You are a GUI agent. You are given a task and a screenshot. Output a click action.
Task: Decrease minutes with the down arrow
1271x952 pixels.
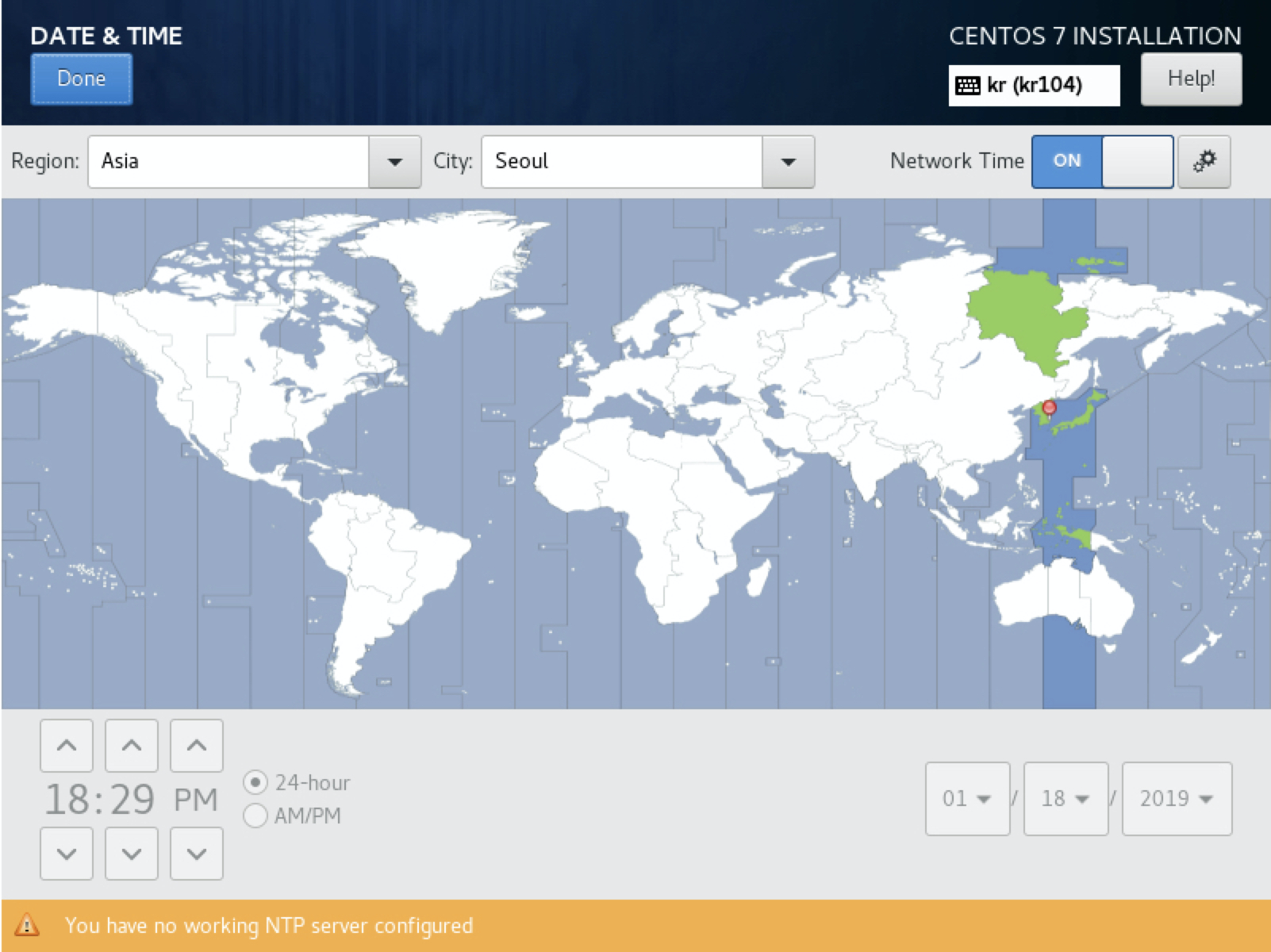[x=132, y=854]
